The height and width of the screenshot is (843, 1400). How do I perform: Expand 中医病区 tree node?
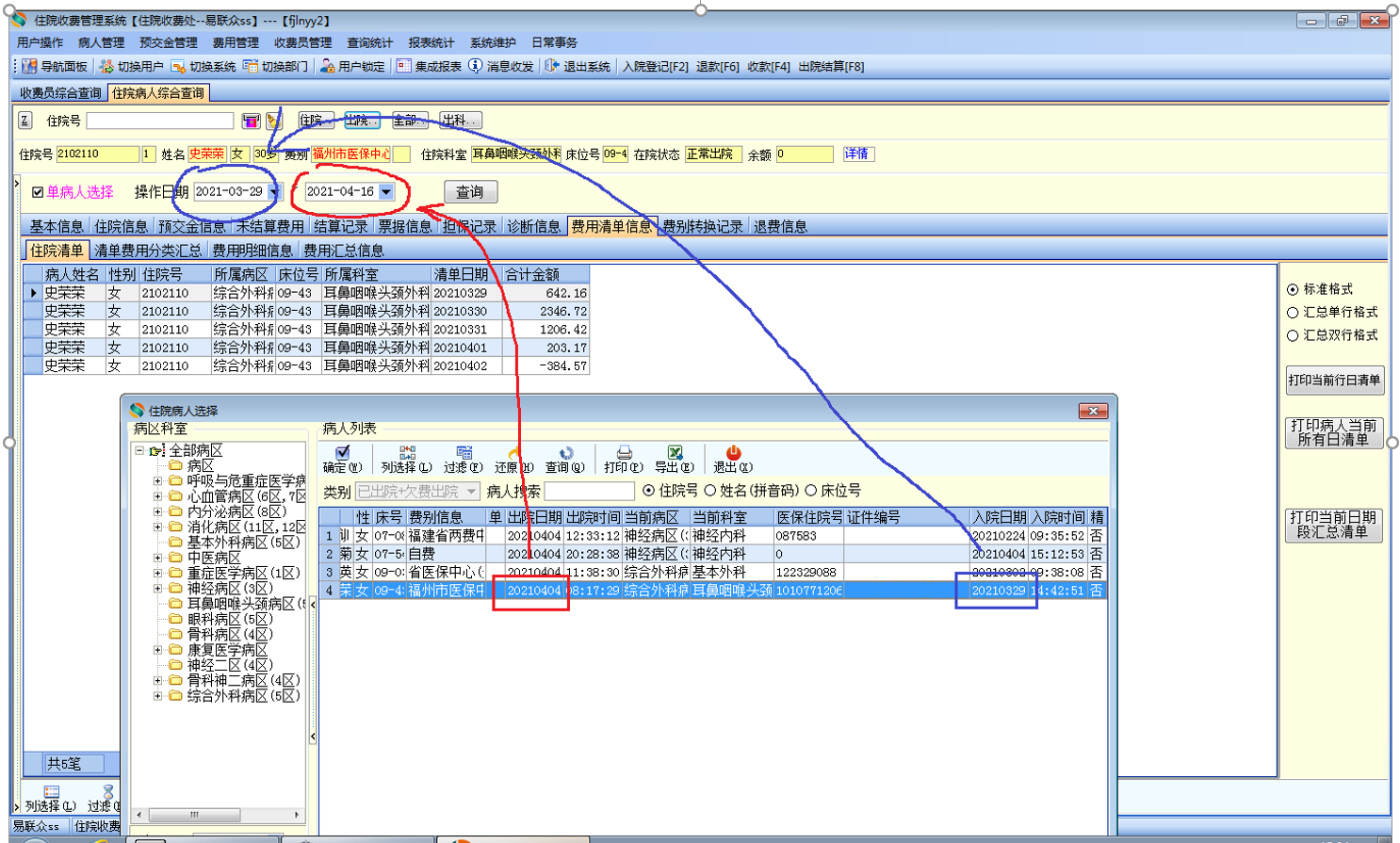tap(158, 558)
